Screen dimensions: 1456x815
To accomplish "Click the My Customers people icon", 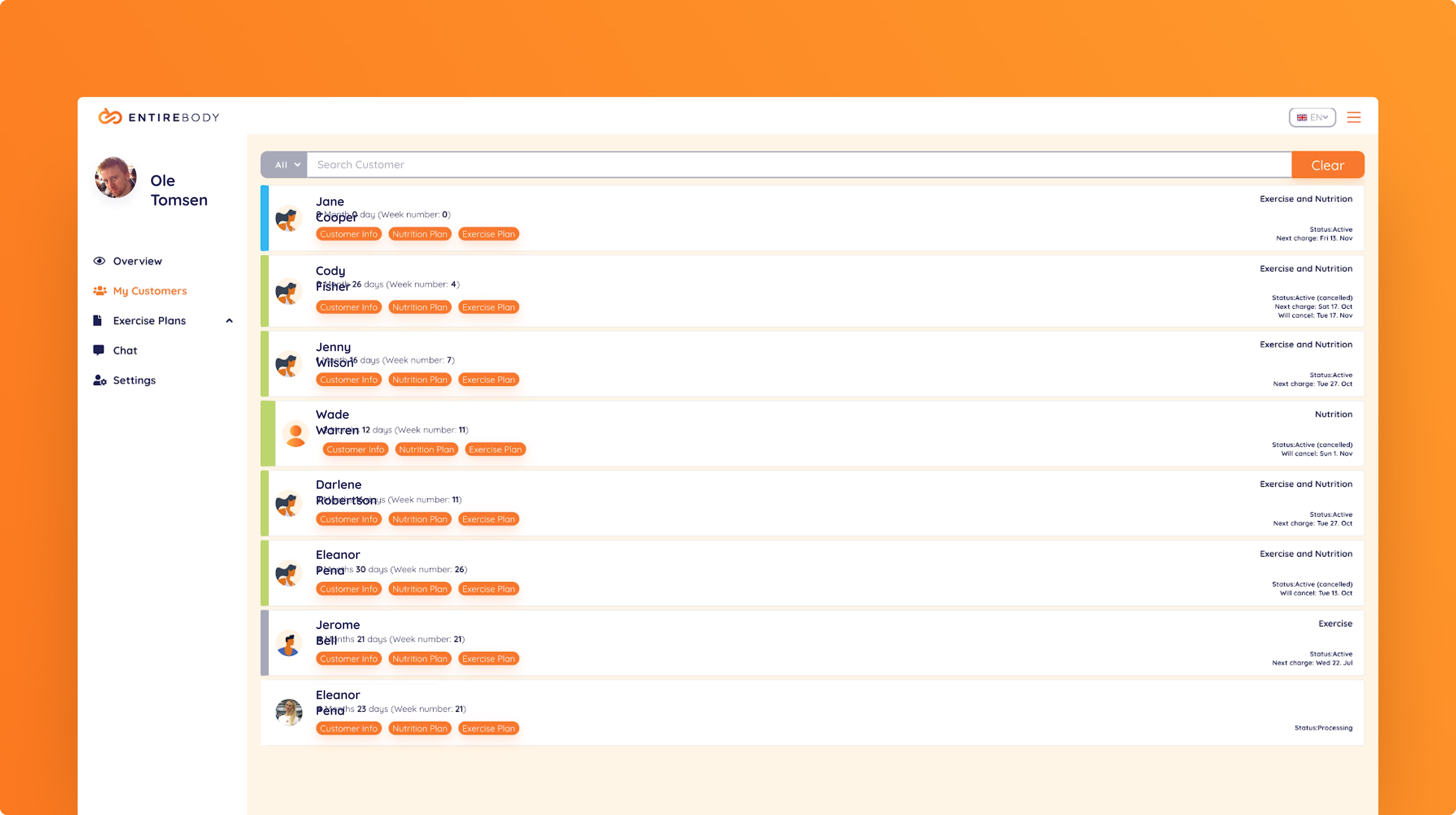I will pos(100,291).
